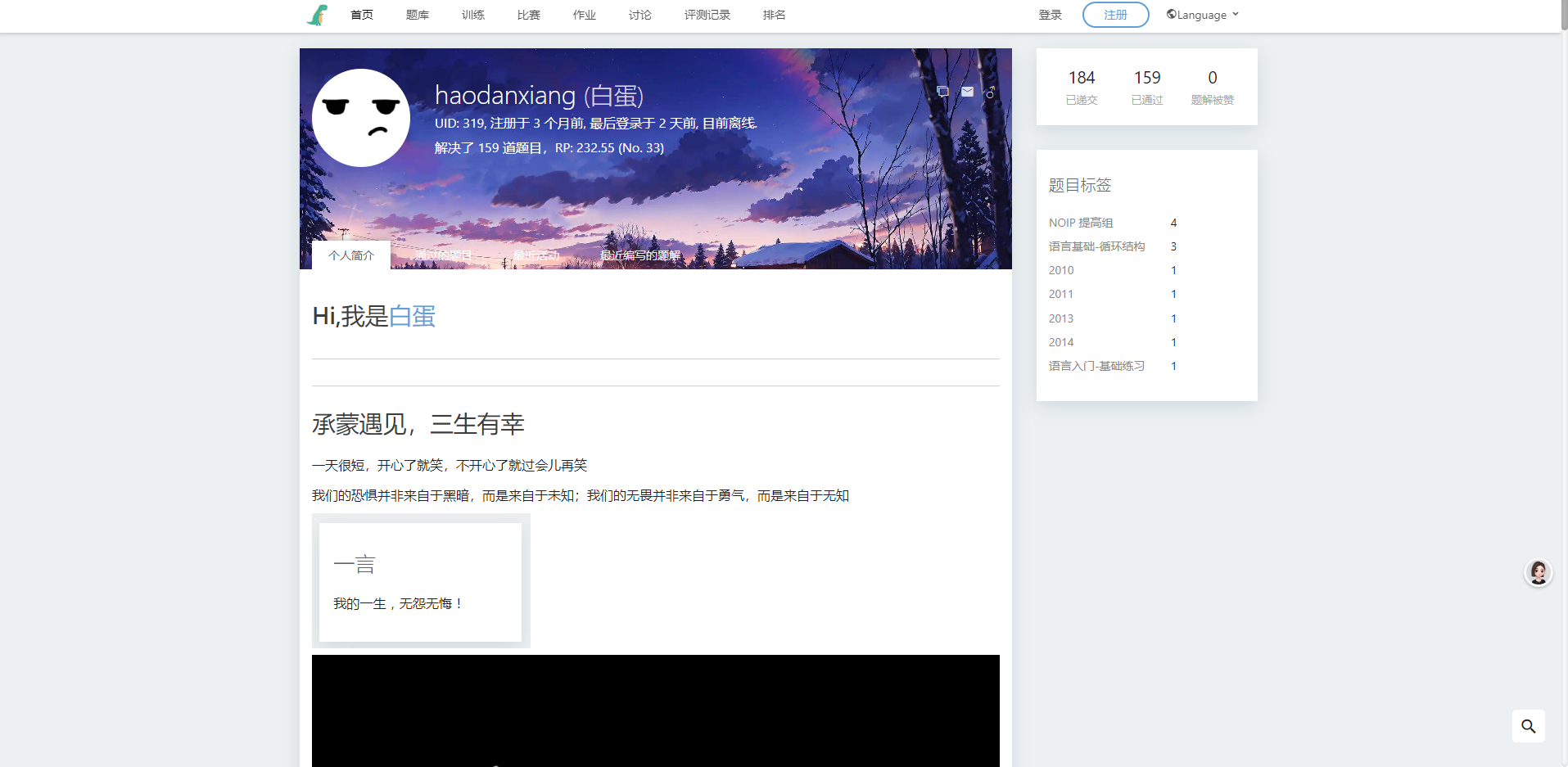Screen dimensions: 1568x767
Task: Open the search magnifier button at bottom right
Action: pos(1528,726)
